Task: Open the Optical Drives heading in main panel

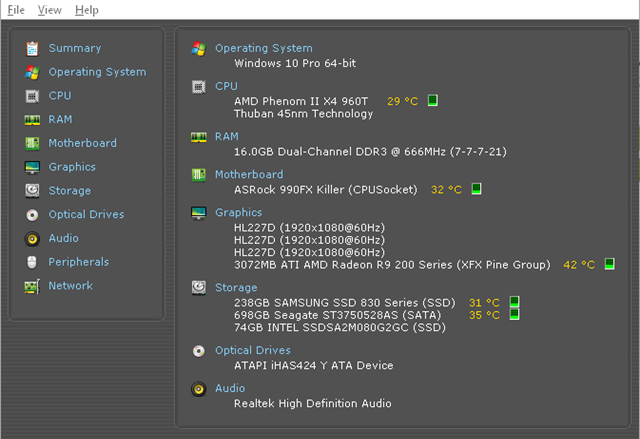Action: [253, 350]
